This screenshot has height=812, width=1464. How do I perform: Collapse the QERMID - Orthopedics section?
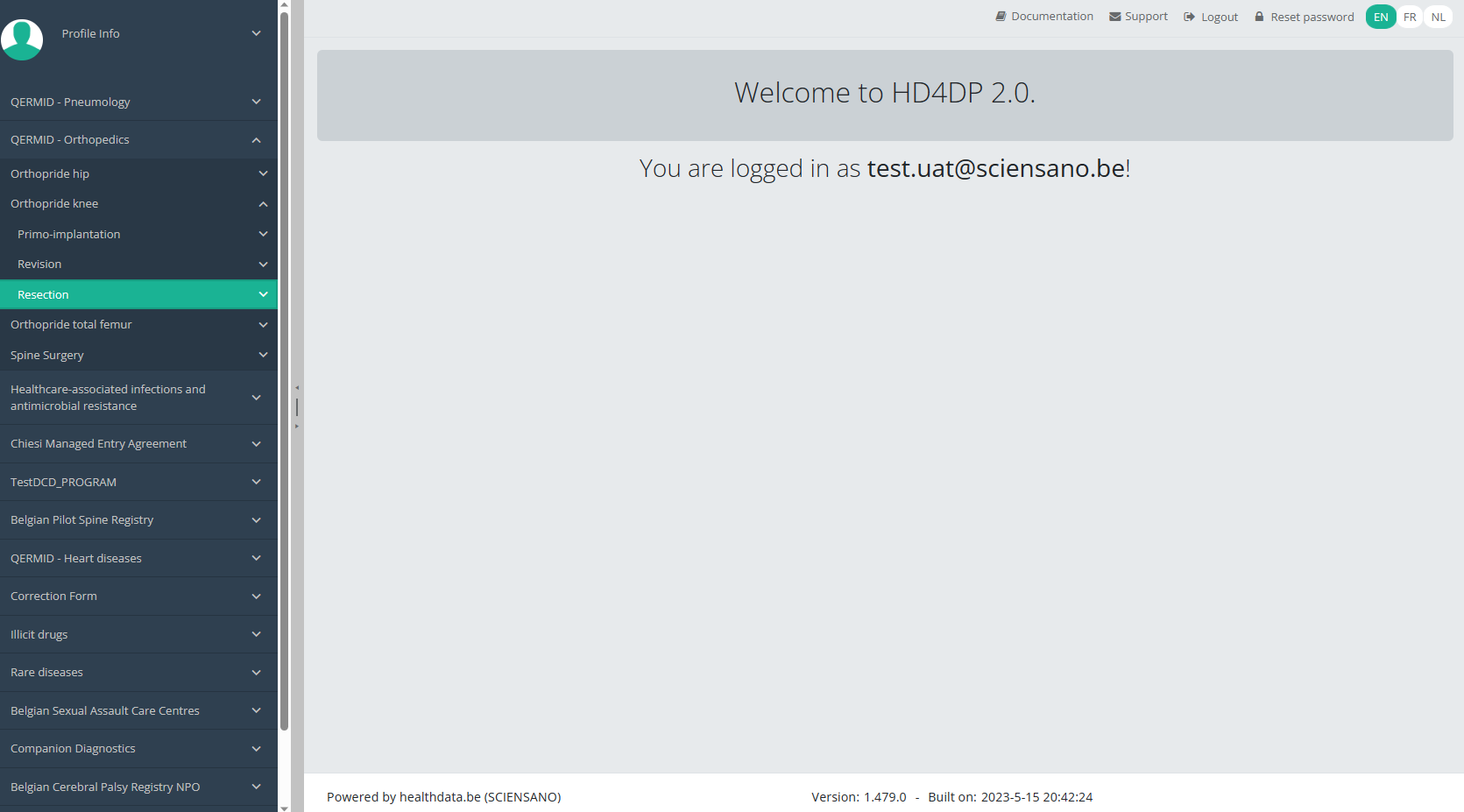tap(256, 140)
